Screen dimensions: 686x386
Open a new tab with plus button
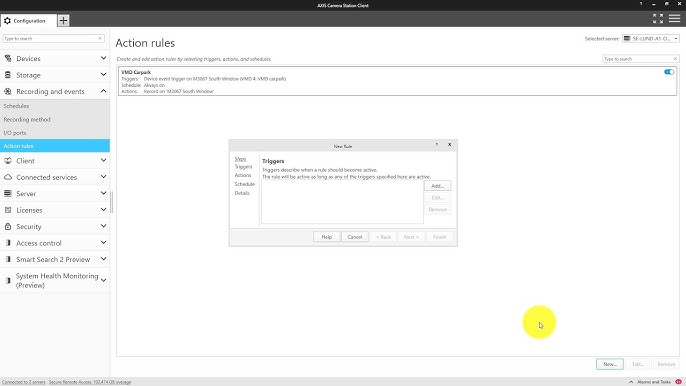[x=63, y=21]
